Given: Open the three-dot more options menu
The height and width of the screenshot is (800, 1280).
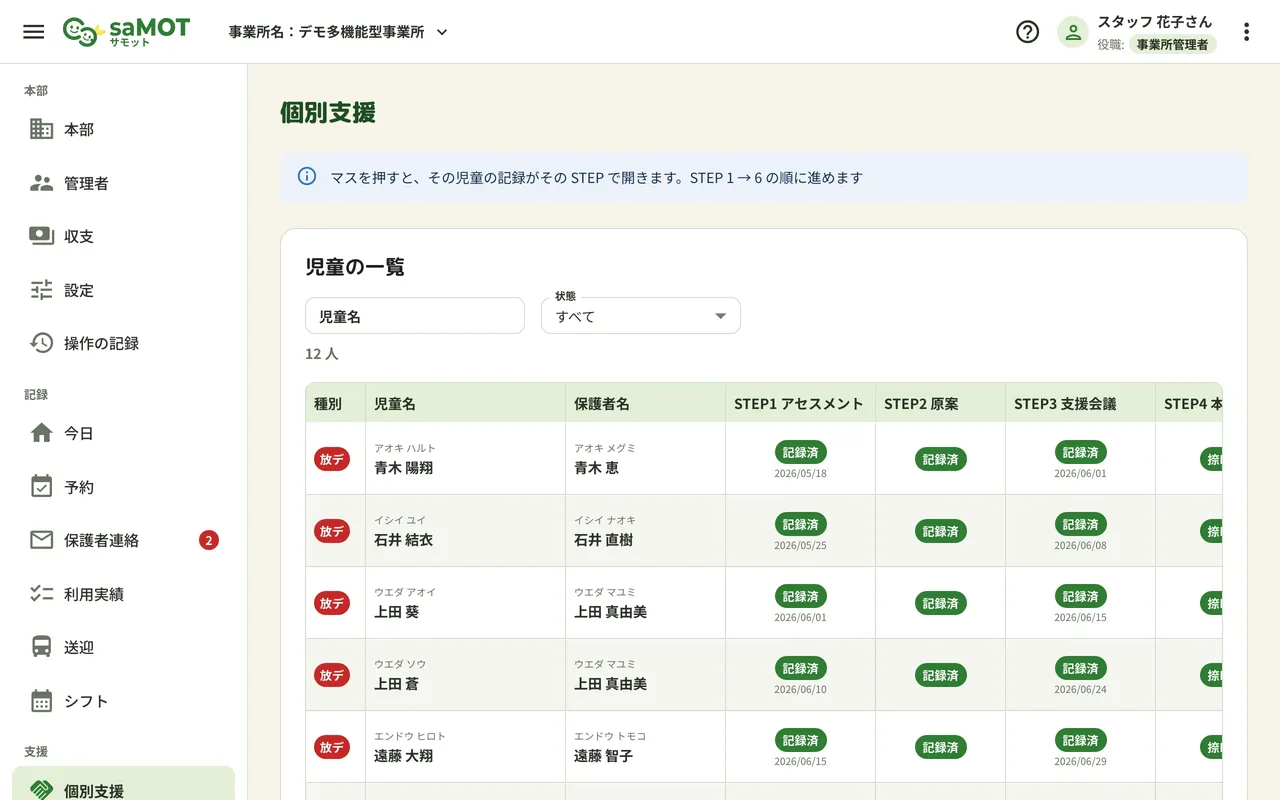Looking at the screenshot, I should tap(1246, 32).
